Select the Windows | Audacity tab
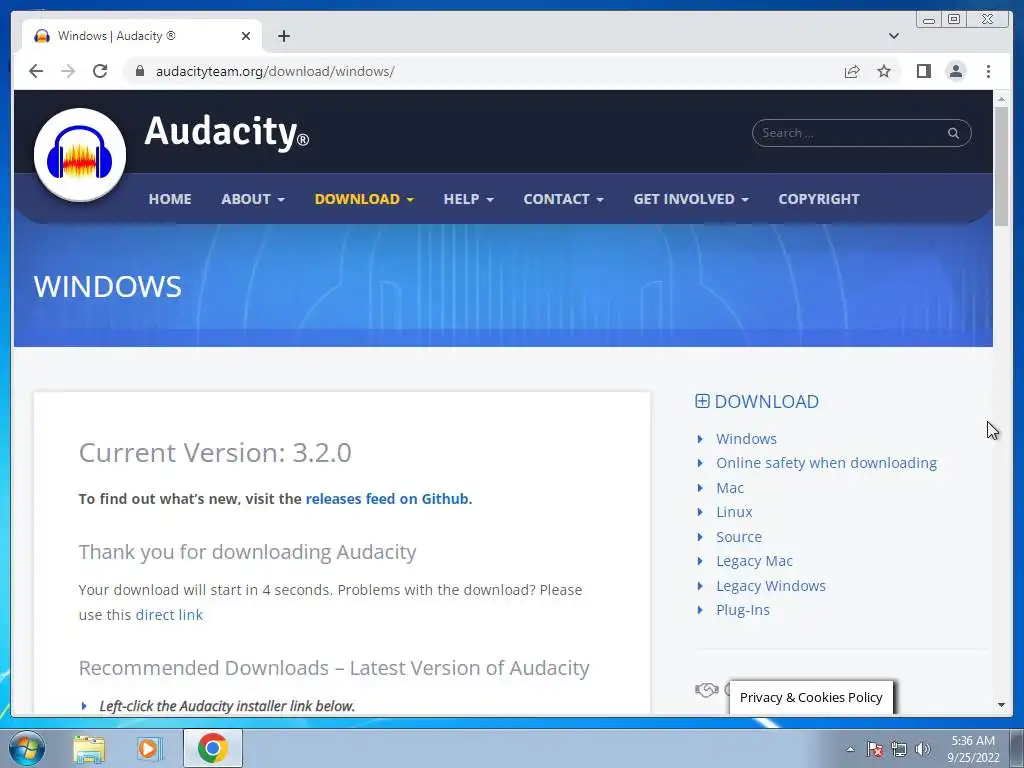The width and height of the screenshot is (1024, 768). pos(142,36)
